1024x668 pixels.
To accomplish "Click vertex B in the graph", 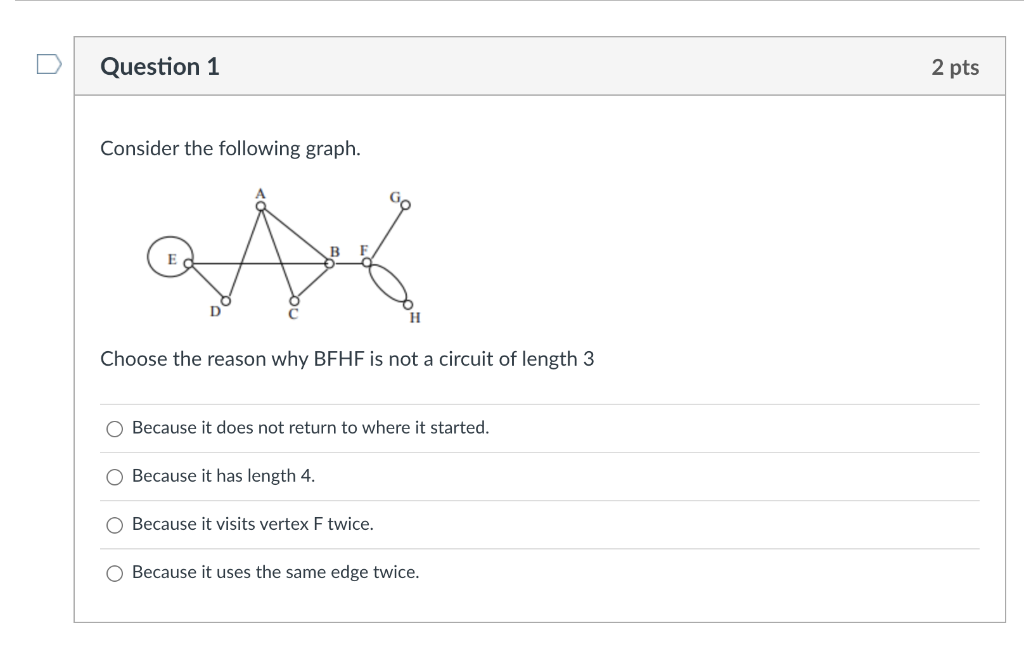I will 330,263.
